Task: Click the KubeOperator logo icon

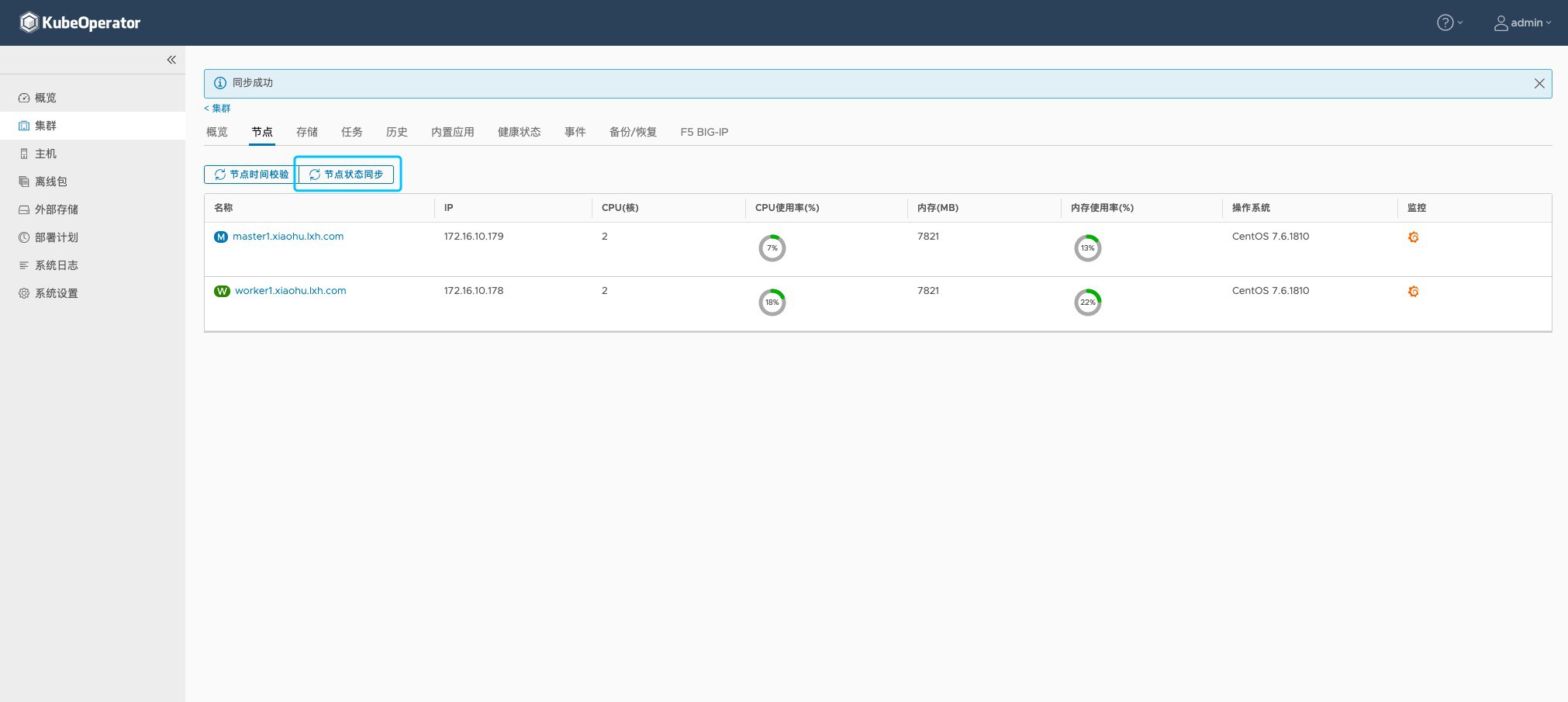Action: [x=29, y=22]
